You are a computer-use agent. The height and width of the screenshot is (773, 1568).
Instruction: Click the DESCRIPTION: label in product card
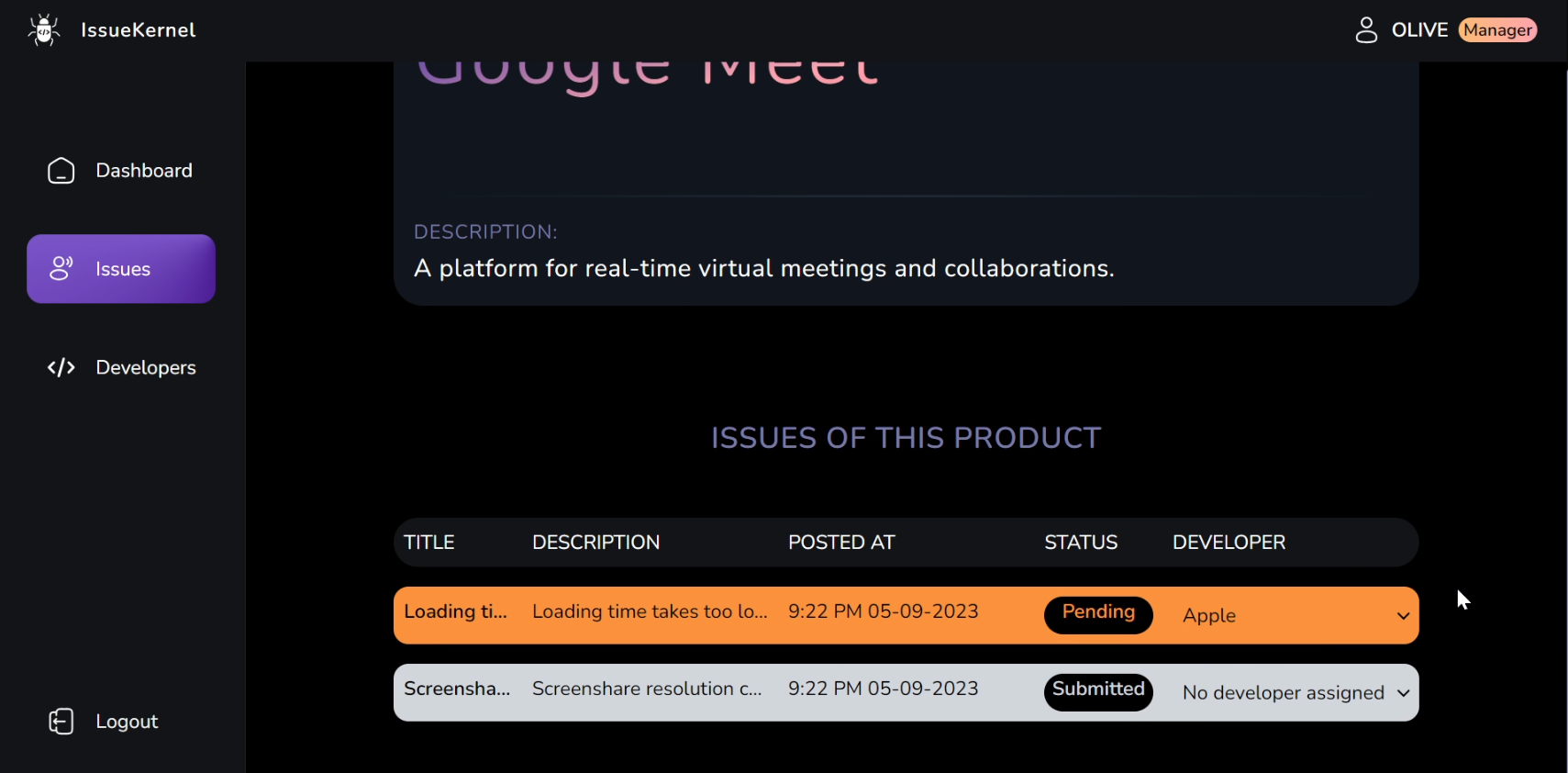coord(485,232)
